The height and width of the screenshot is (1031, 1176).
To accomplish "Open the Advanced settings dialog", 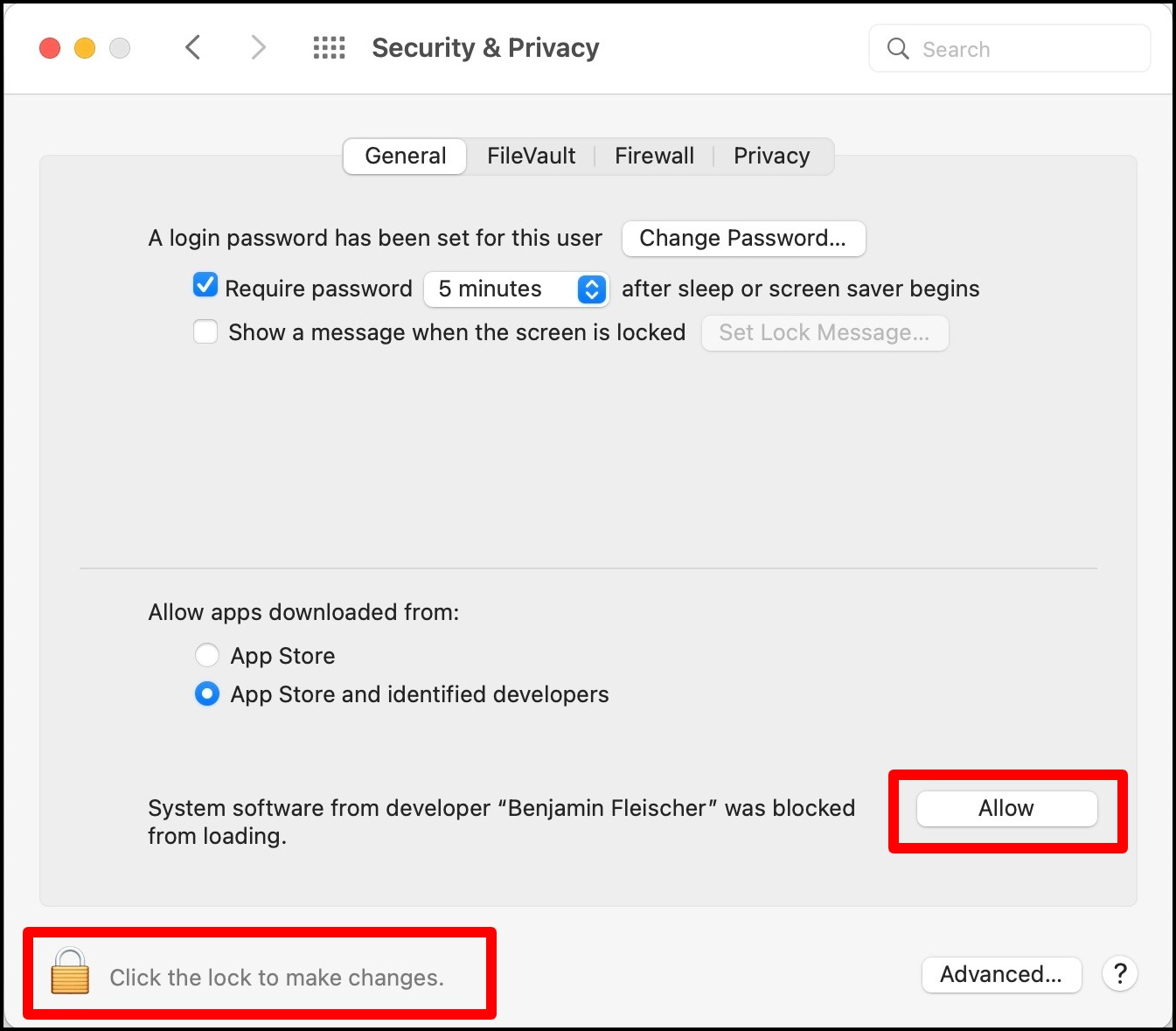I will tap(1001, 974).
